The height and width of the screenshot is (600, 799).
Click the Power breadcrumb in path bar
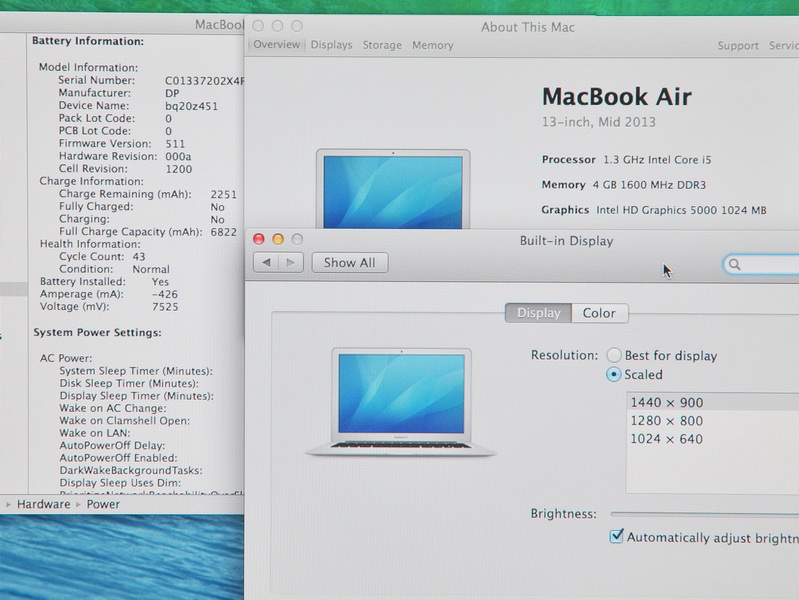(x=103, y=504)
